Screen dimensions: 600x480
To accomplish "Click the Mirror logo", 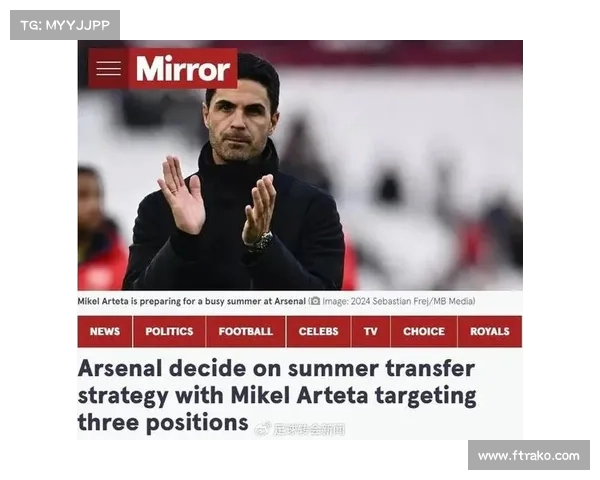I will pos(183,69).
